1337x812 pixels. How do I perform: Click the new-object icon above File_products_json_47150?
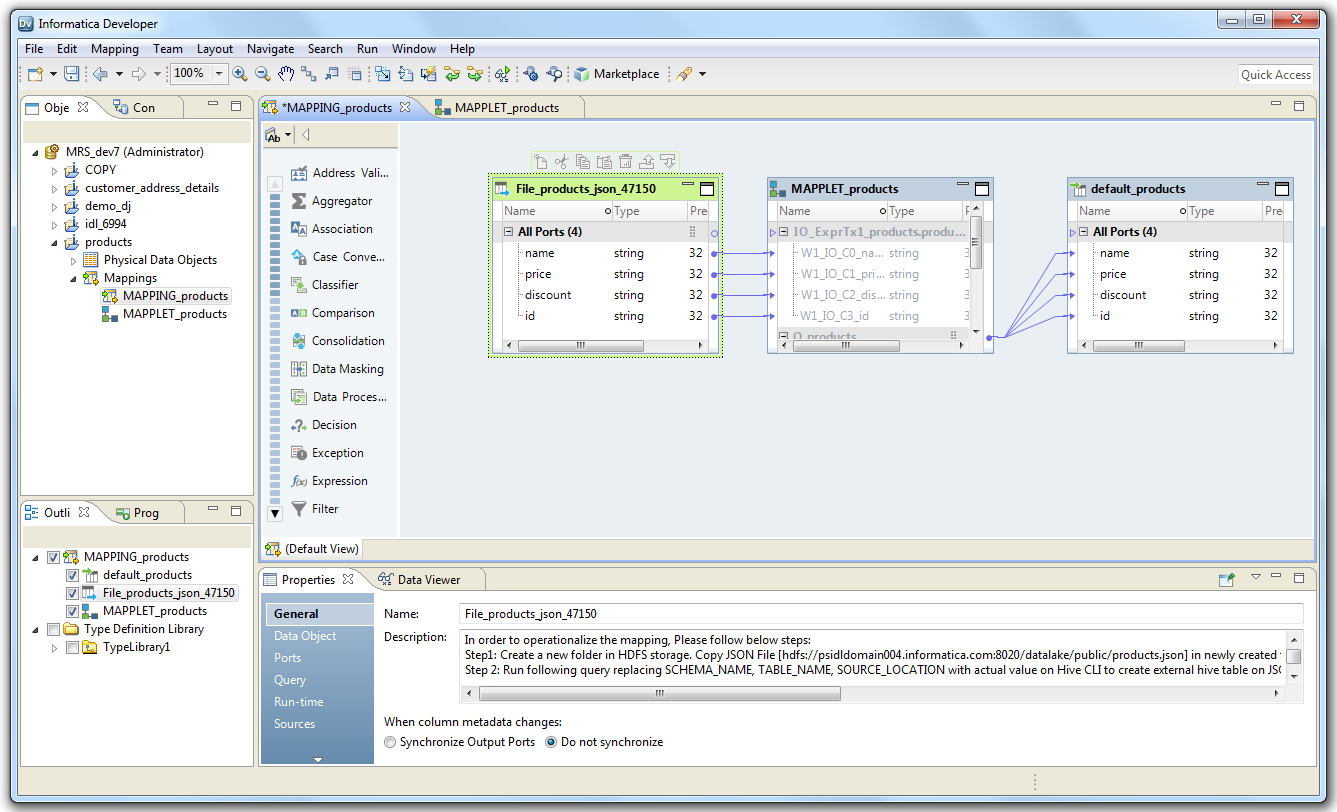[x=540, y=161]
